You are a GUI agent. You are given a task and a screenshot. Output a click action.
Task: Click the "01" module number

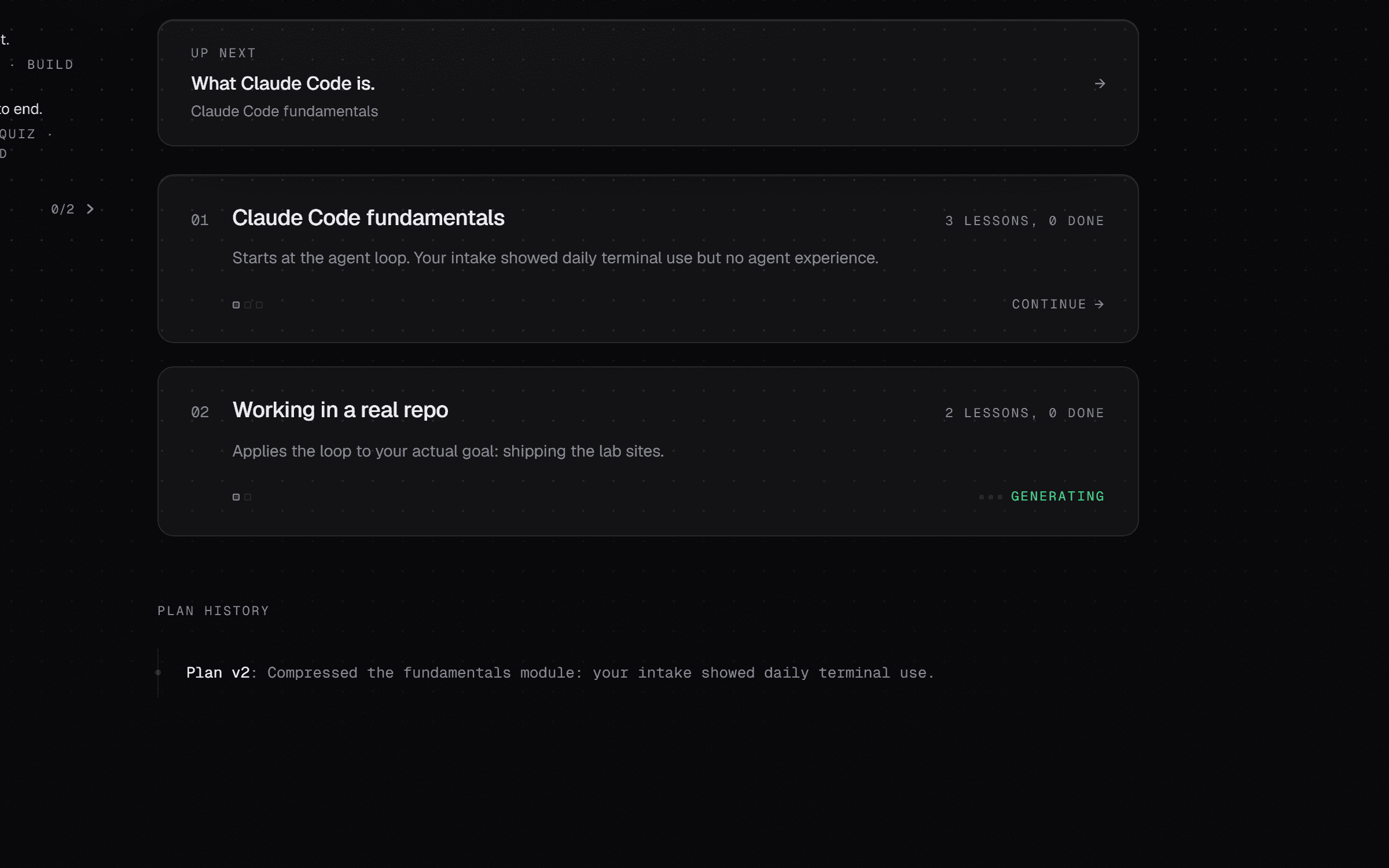pyautogui.click(x=200, y=220)
